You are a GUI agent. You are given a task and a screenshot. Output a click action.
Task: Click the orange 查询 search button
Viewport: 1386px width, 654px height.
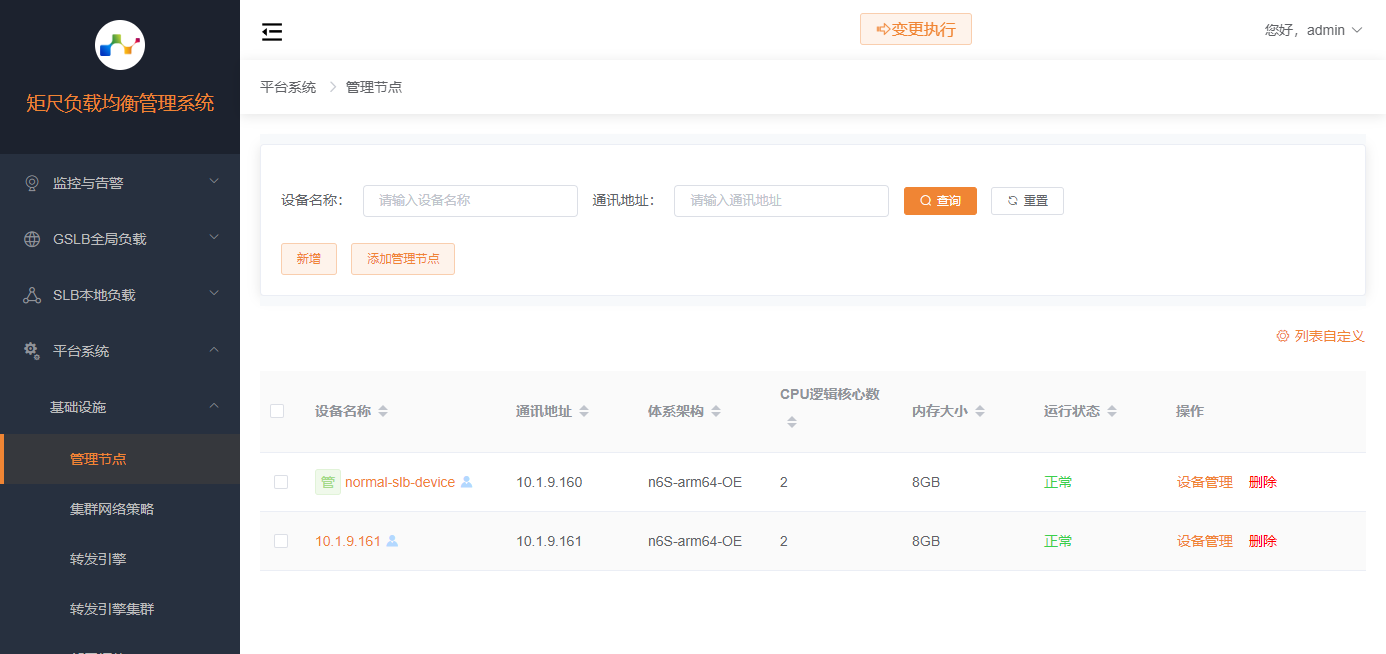(x=940, y=201)
